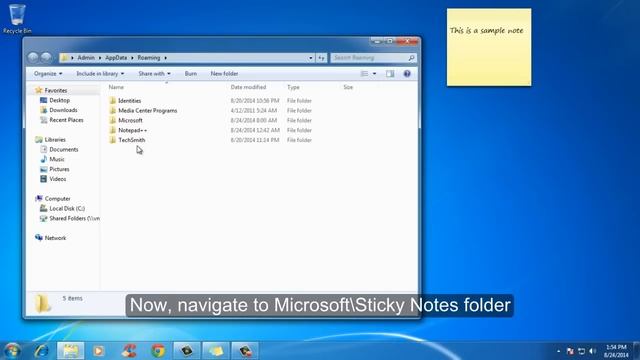
Task: Select the TechSmith folder
Action: (131, 140)
